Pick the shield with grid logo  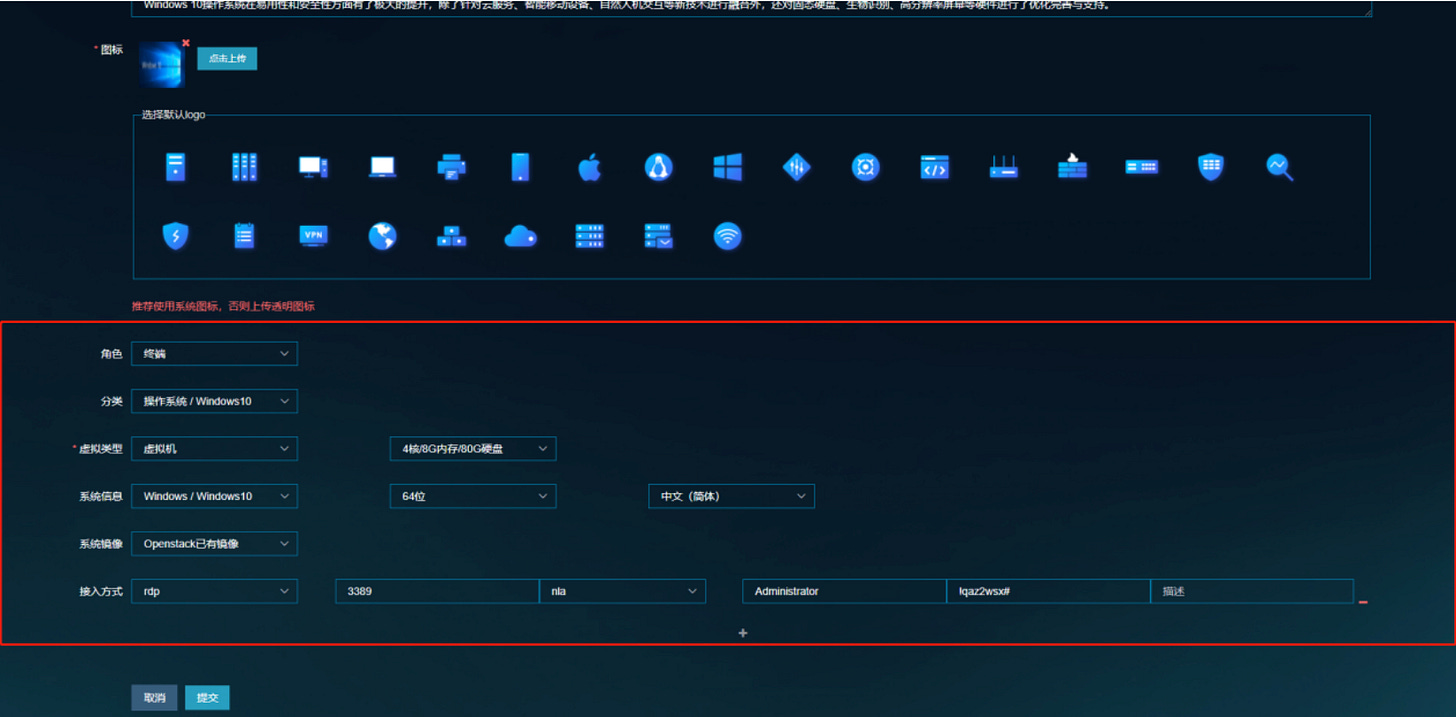coord(1211,167)
